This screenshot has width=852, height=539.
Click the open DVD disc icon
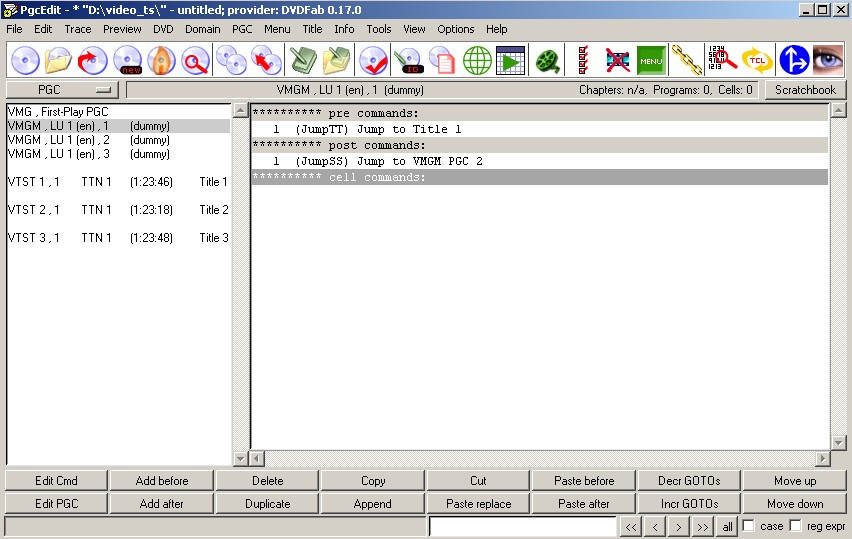click(x=25, y=60)
